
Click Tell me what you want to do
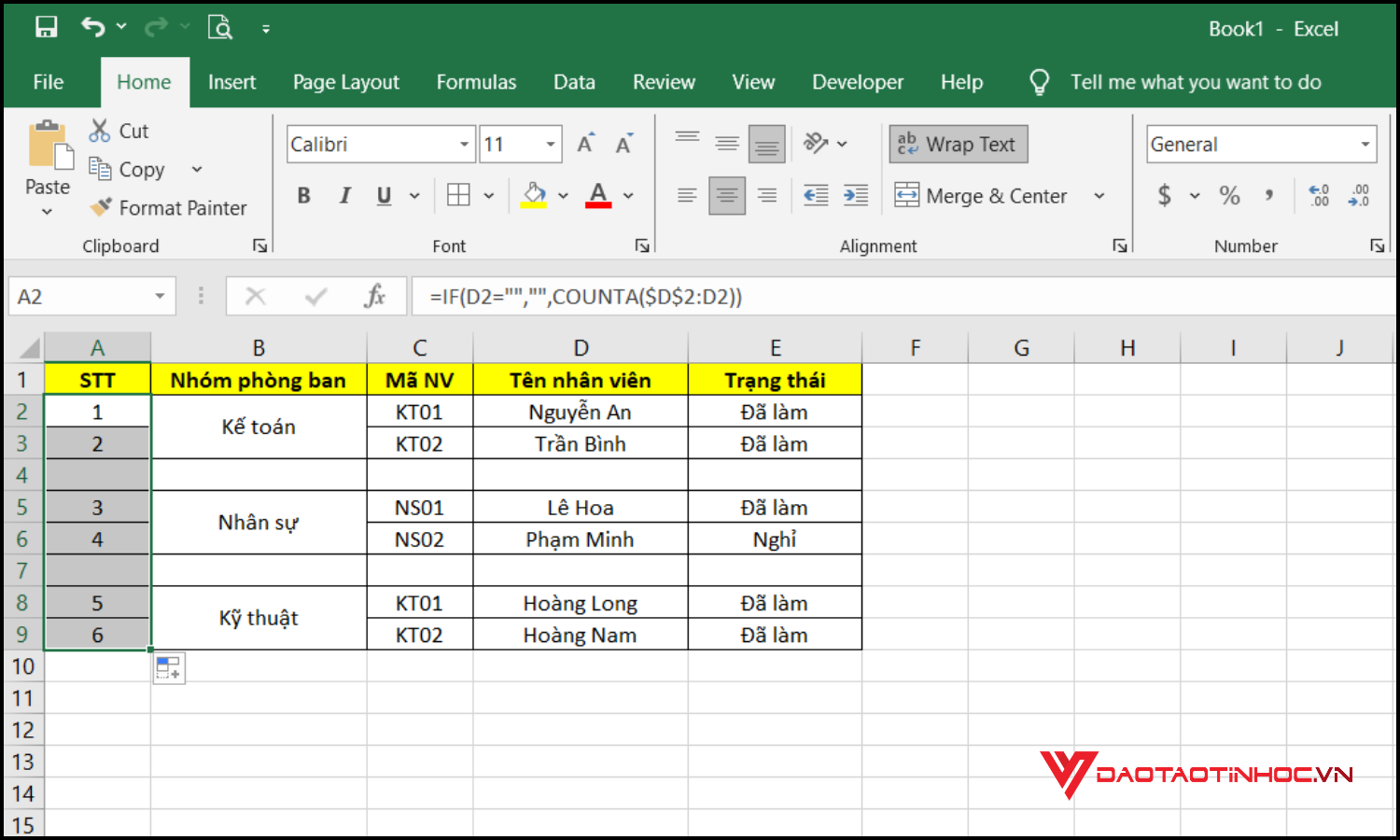tap(1196, 82)
